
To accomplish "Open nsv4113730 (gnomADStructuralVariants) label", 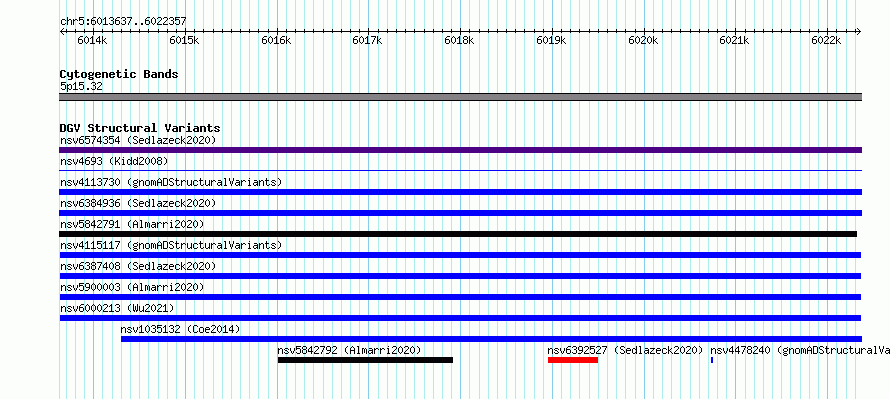I will [171, 182].
